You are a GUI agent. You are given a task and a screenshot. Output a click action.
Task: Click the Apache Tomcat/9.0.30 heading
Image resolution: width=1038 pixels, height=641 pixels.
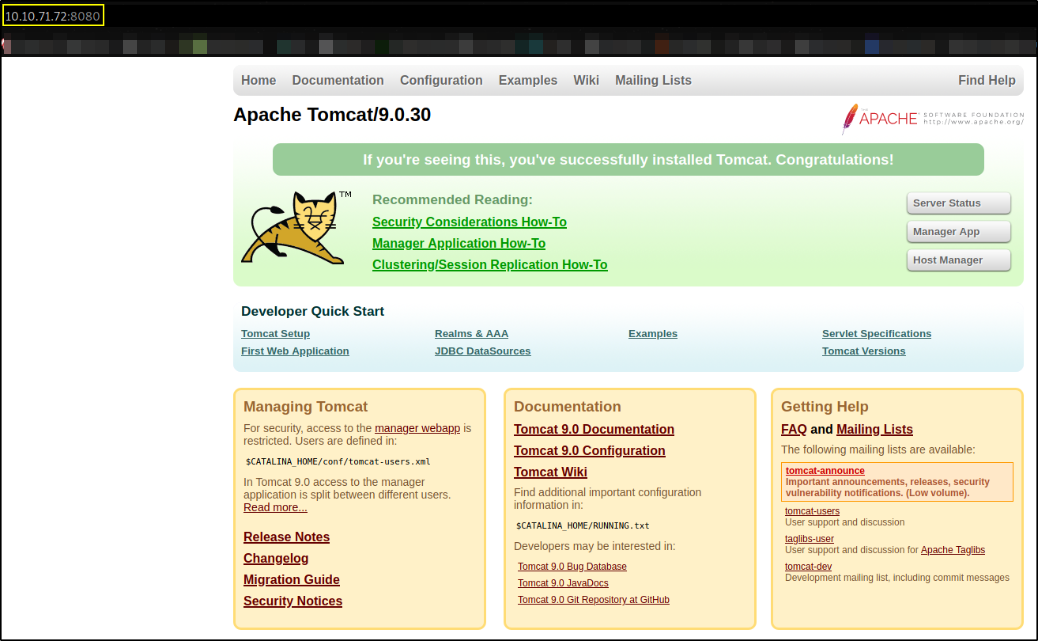coord(332,115)
